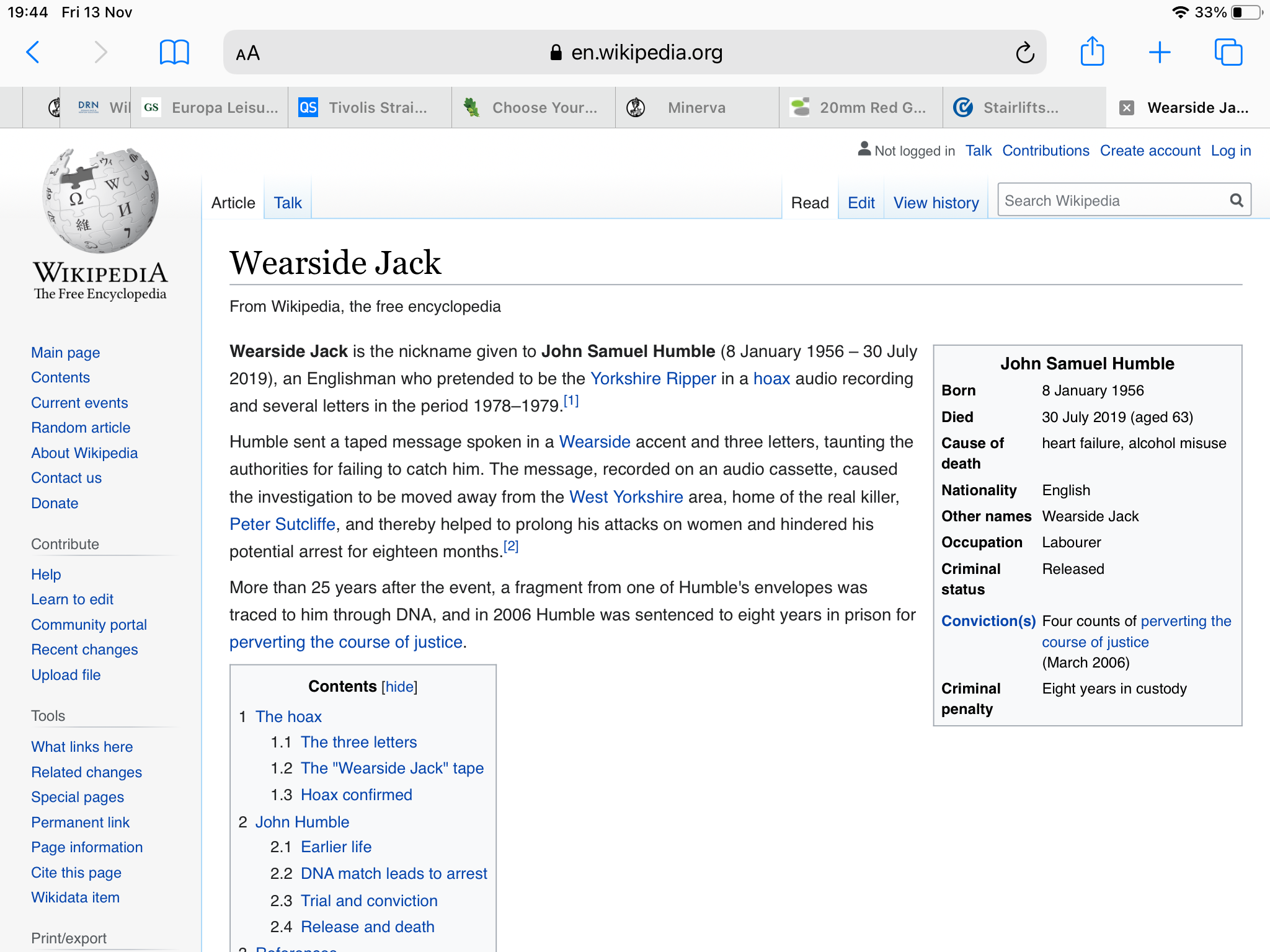
Task: Open Recent changes link
Action: pyautogui.click(x=84, y=650)
